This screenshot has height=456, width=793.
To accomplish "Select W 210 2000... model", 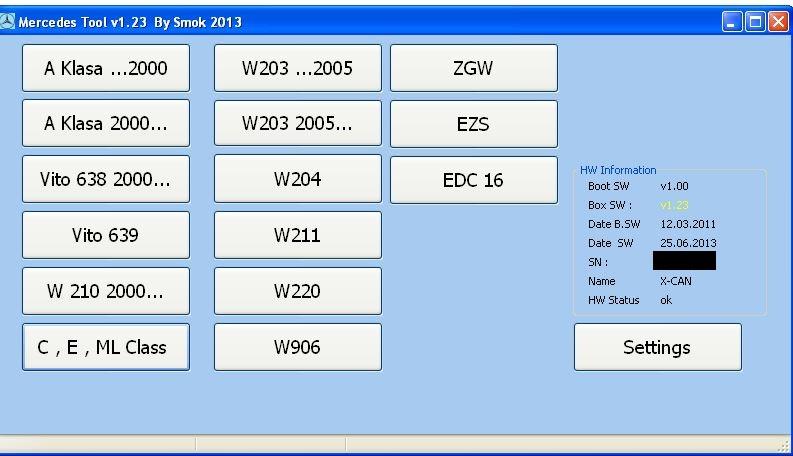I will [106, 291].
